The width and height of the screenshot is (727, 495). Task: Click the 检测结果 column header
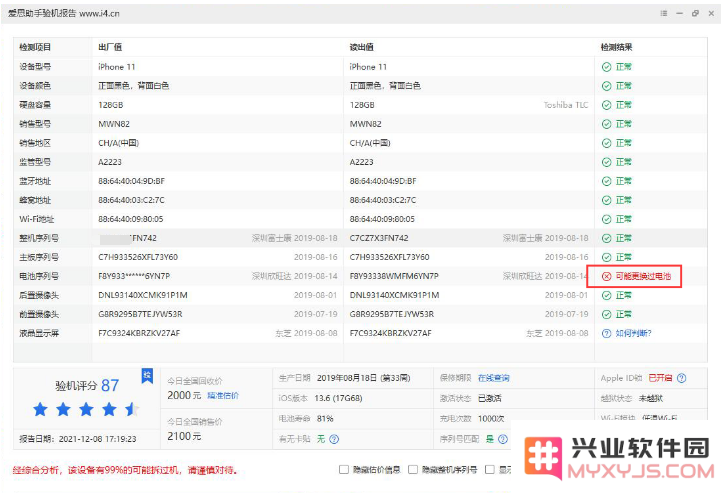(616, 47)
